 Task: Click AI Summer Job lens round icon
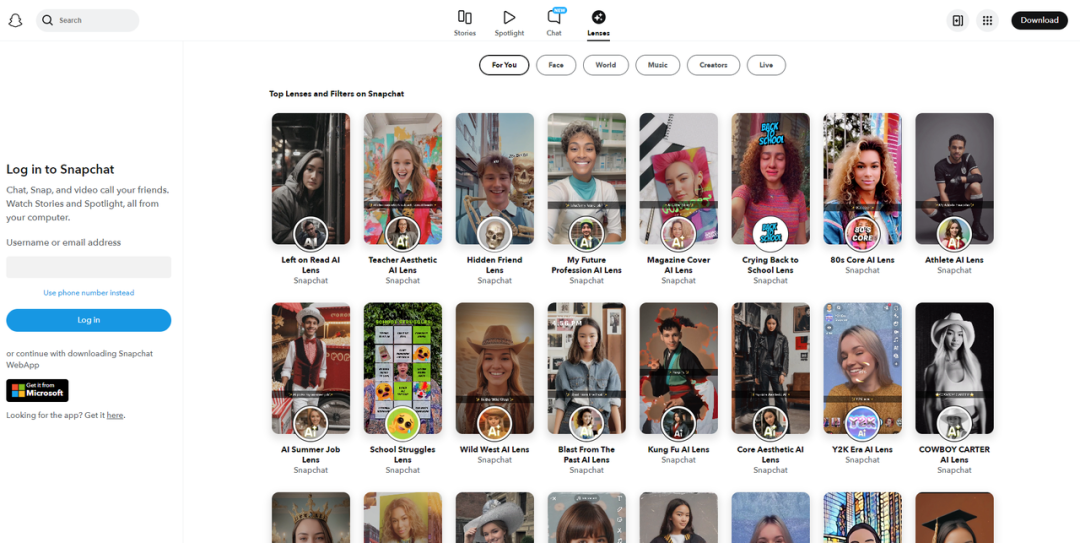311,424
